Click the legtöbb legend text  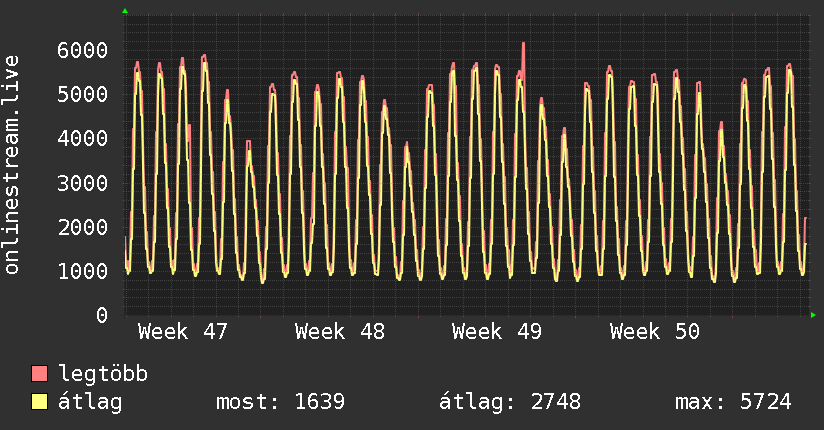click(x=103, y=375)
